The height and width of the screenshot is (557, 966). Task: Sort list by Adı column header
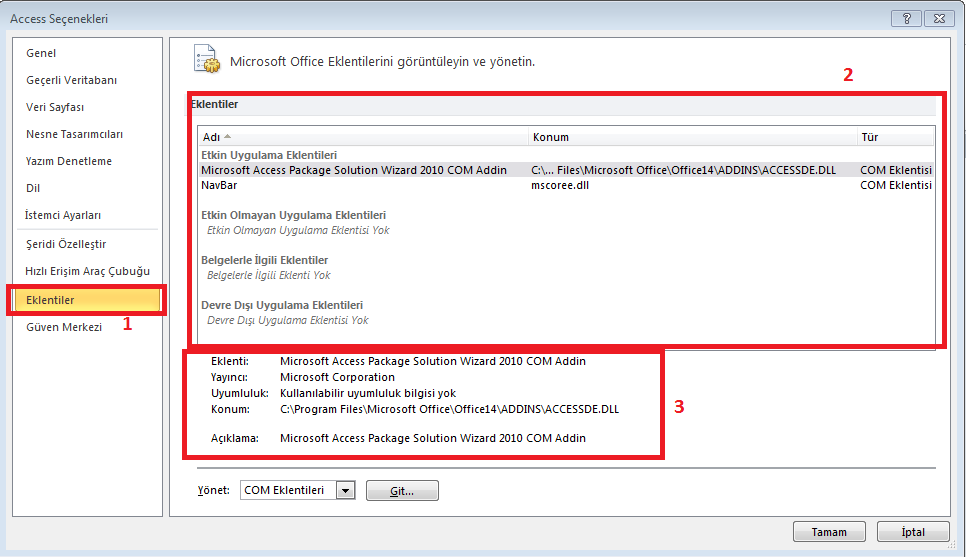363,137
